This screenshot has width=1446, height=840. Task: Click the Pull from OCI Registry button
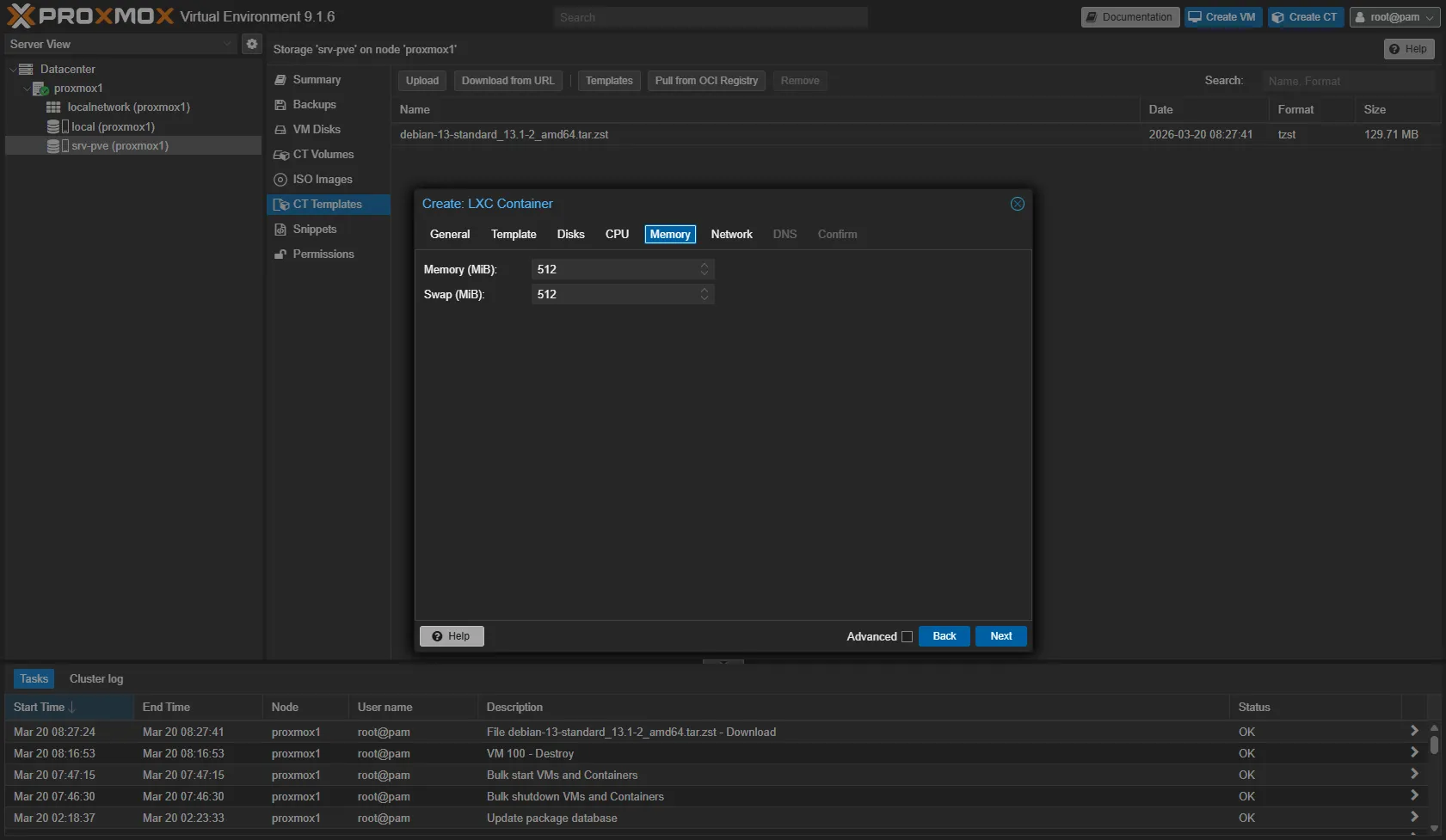tap(705, 81)
